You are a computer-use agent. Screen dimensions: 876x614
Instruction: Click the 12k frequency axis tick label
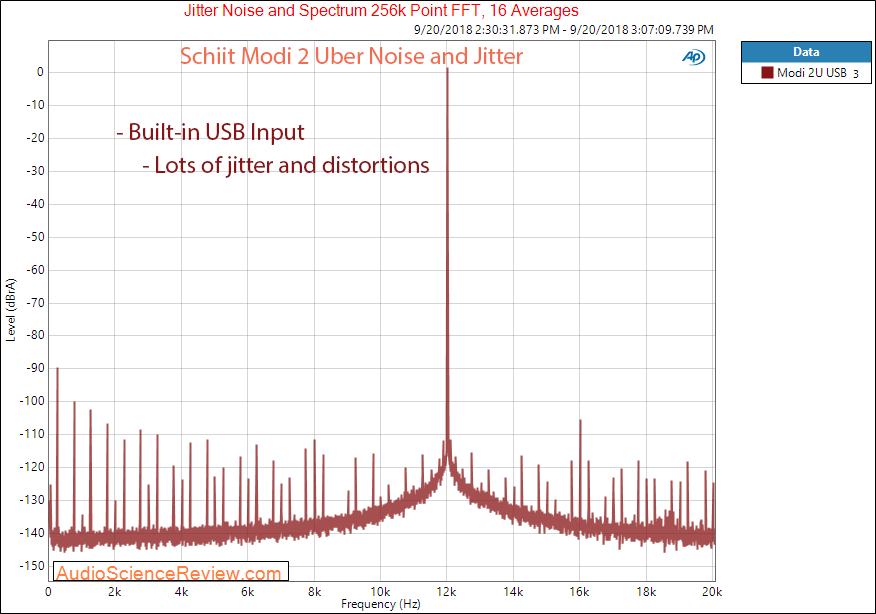tap(446, 592)
